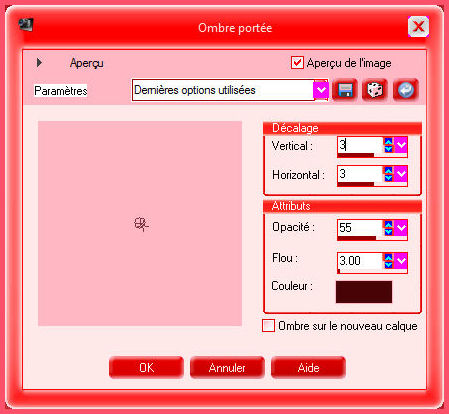The image size is (449, 414).
Task: Click into the Horizontal offset input field
Action: 360,174
